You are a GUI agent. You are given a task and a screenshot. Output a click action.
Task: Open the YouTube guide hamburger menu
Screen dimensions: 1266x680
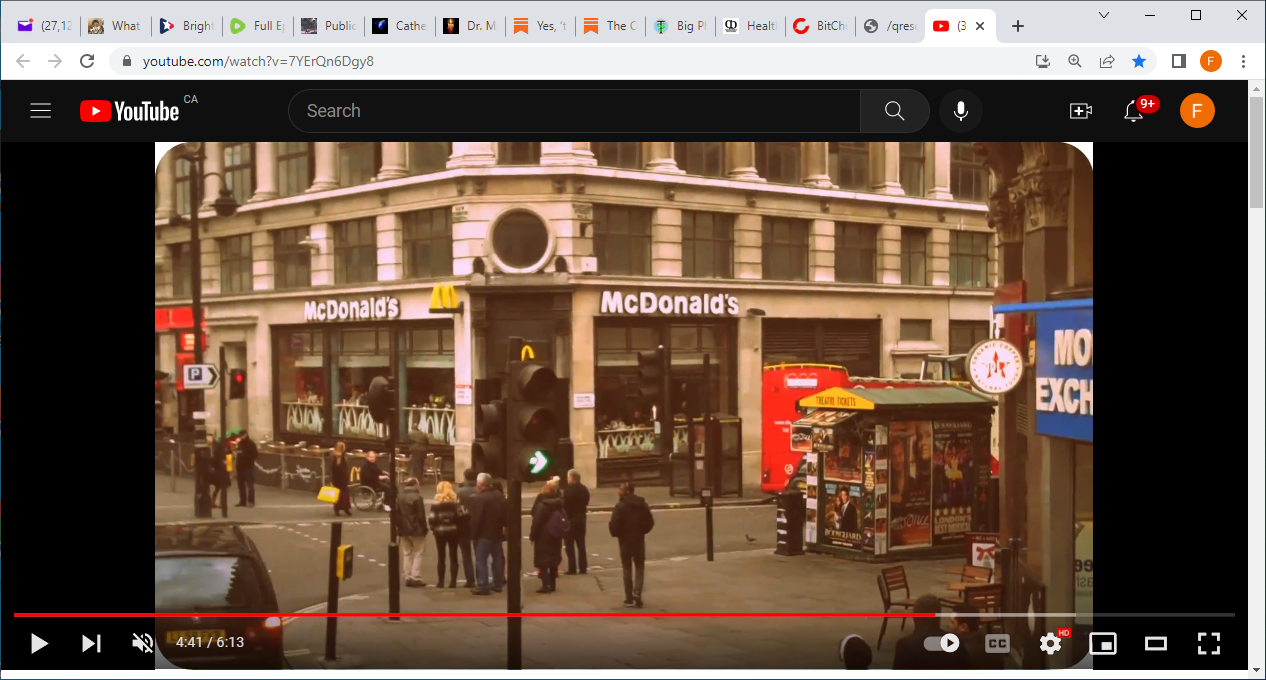[40, 111]
